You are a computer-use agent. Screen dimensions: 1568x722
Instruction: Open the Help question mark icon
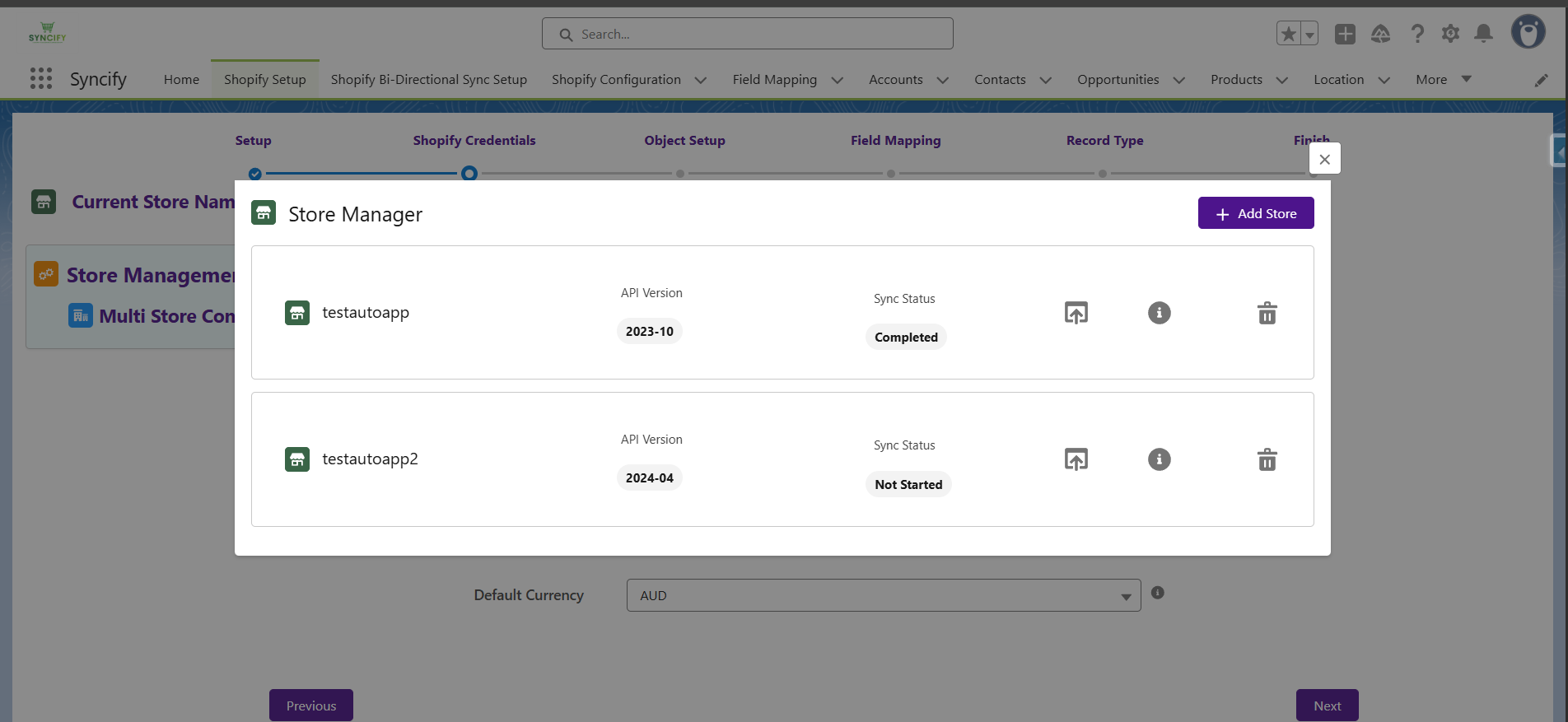pyautogui.click(x=1416, y=34)
